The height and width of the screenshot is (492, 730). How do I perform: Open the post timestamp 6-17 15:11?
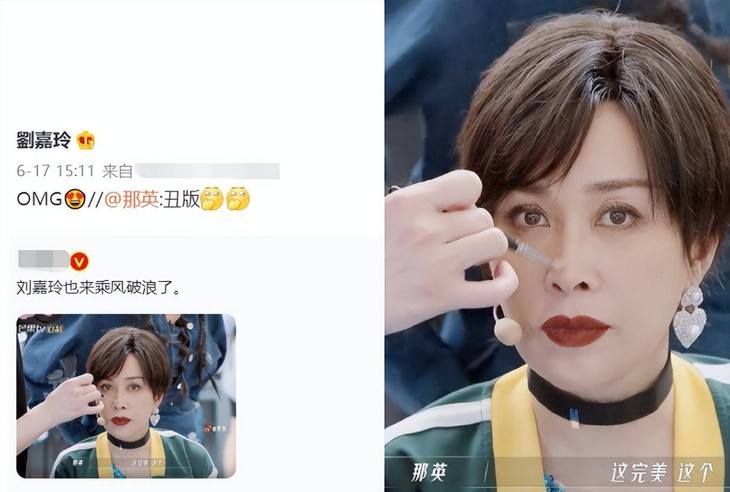click(55, 171)
